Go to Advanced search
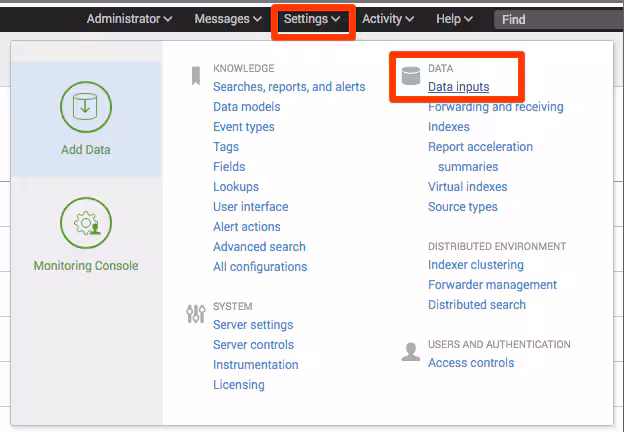This screenshot has height=432, width=624. pyautogui.click(x=259, y=247)
